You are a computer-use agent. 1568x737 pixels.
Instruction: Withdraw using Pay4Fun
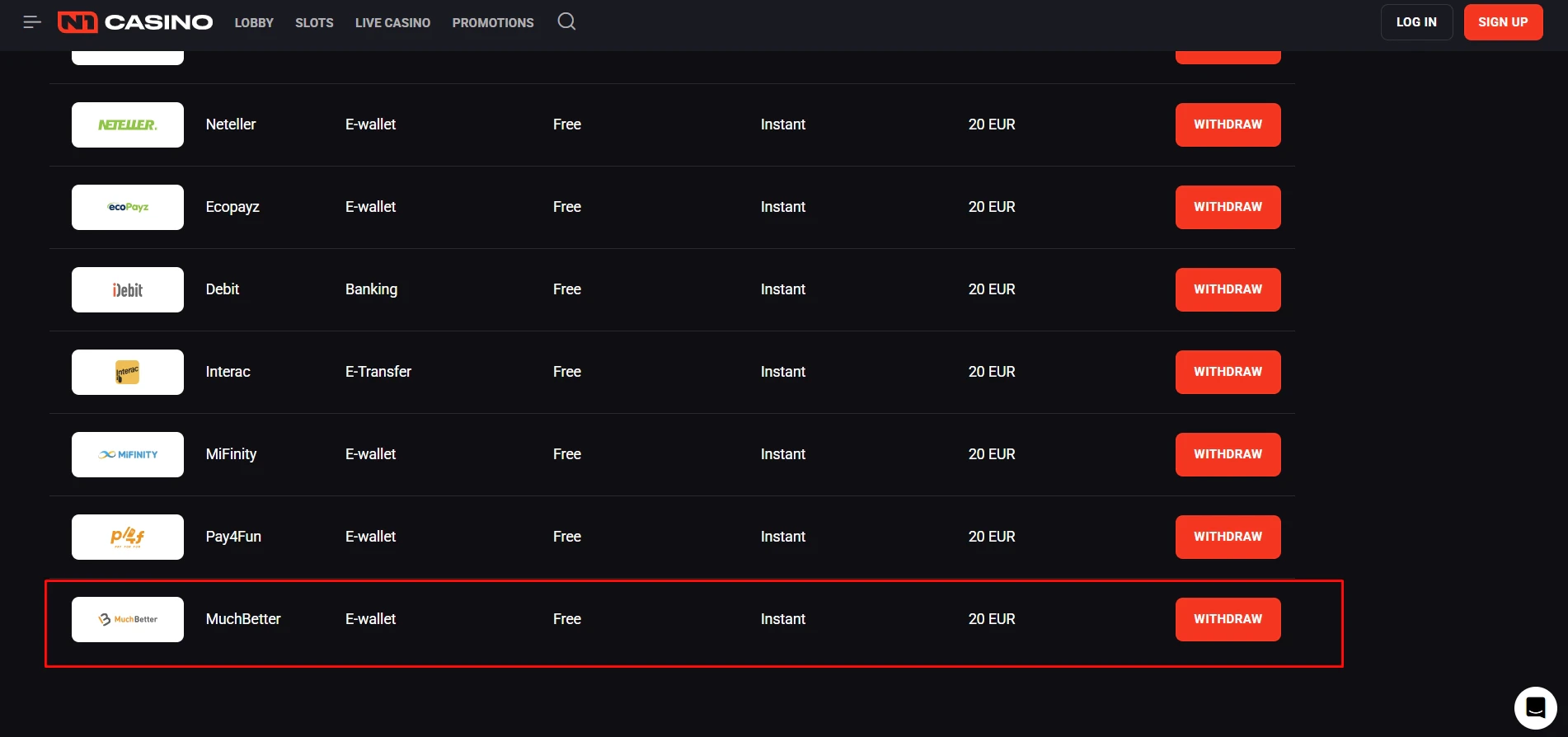click(1228, 537)
